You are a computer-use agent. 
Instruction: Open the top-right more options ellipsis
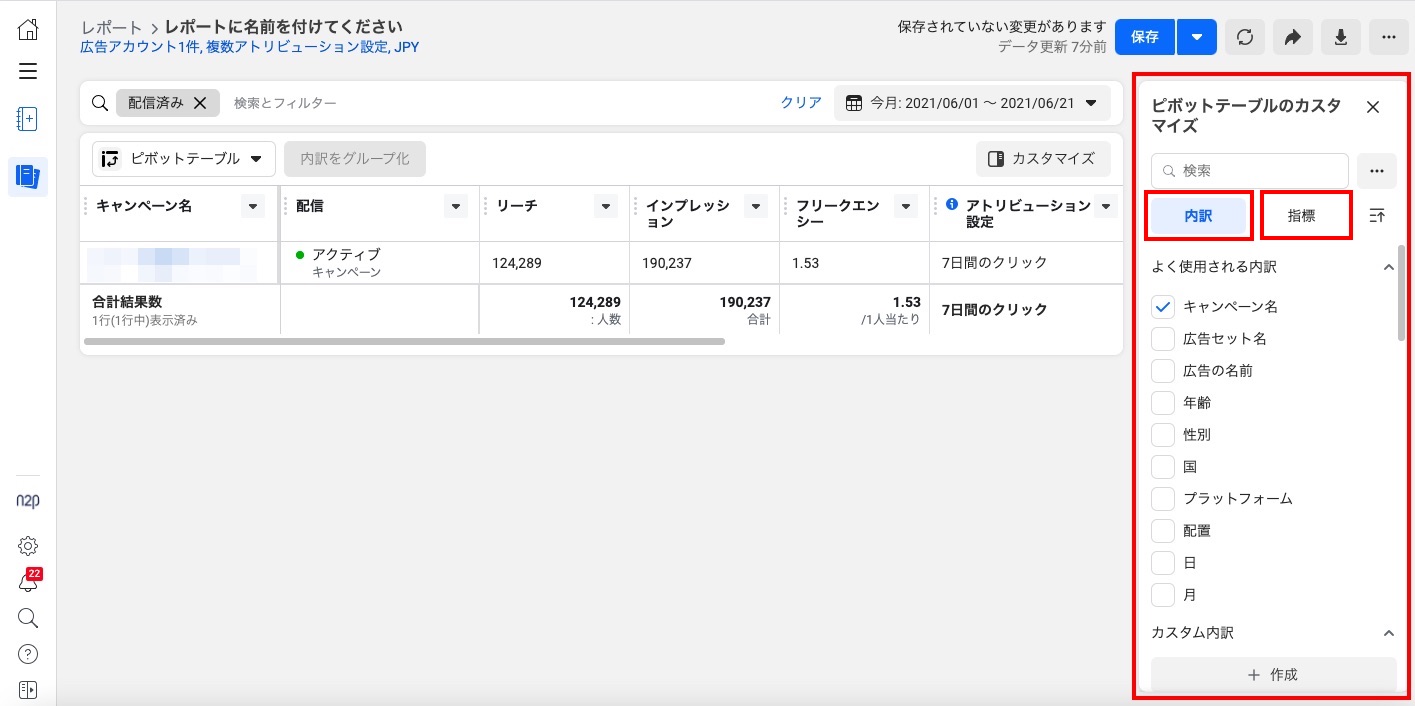click(x=1389, y=37)
